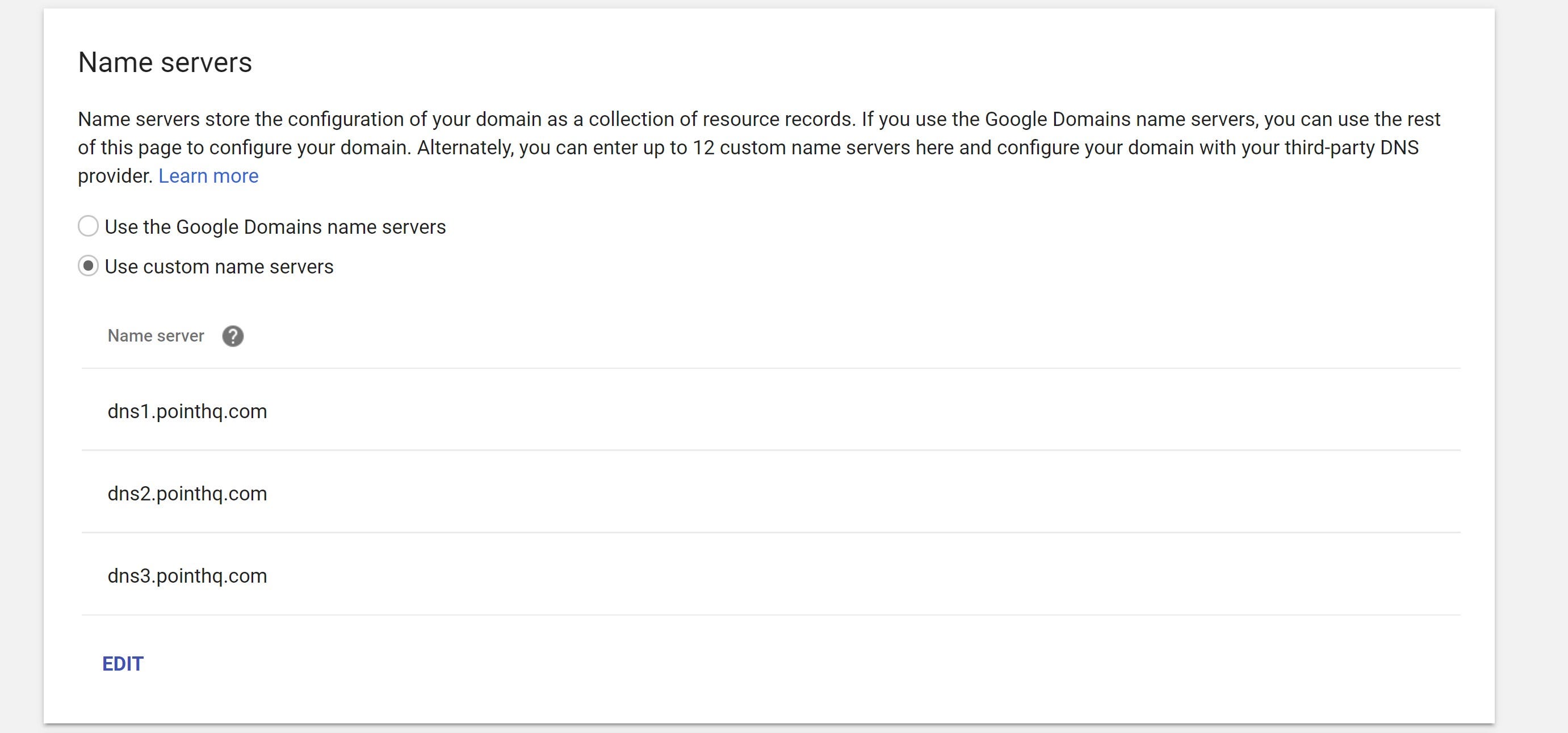The image size is (1568, 733).
Task: Select the custom name servers radio button
Action: (x=88, y=267)
